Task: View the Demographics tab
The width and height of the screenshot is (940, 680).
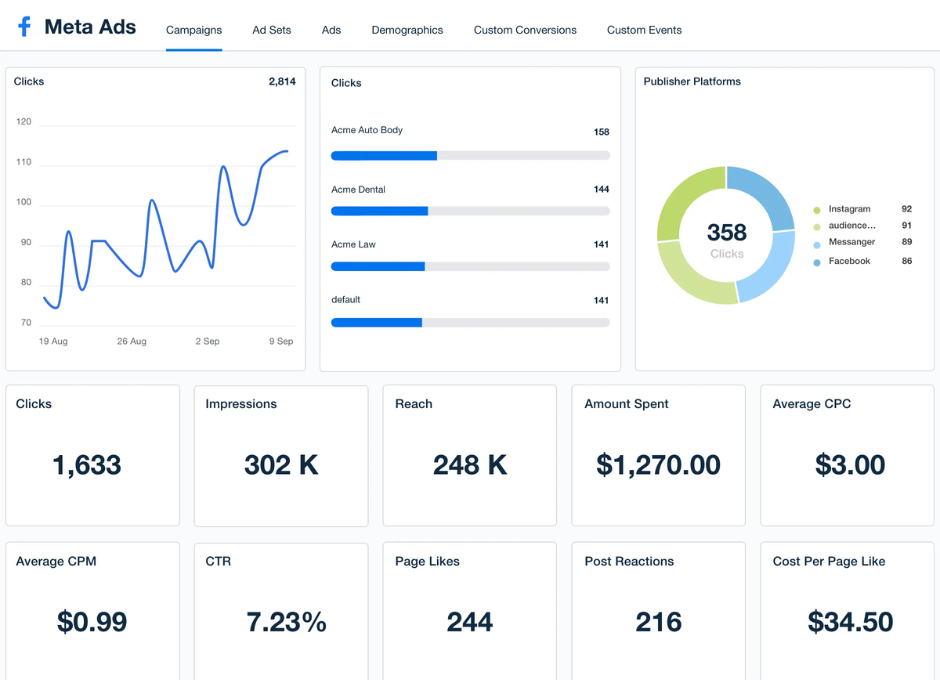Action: (x=407, y=30)
